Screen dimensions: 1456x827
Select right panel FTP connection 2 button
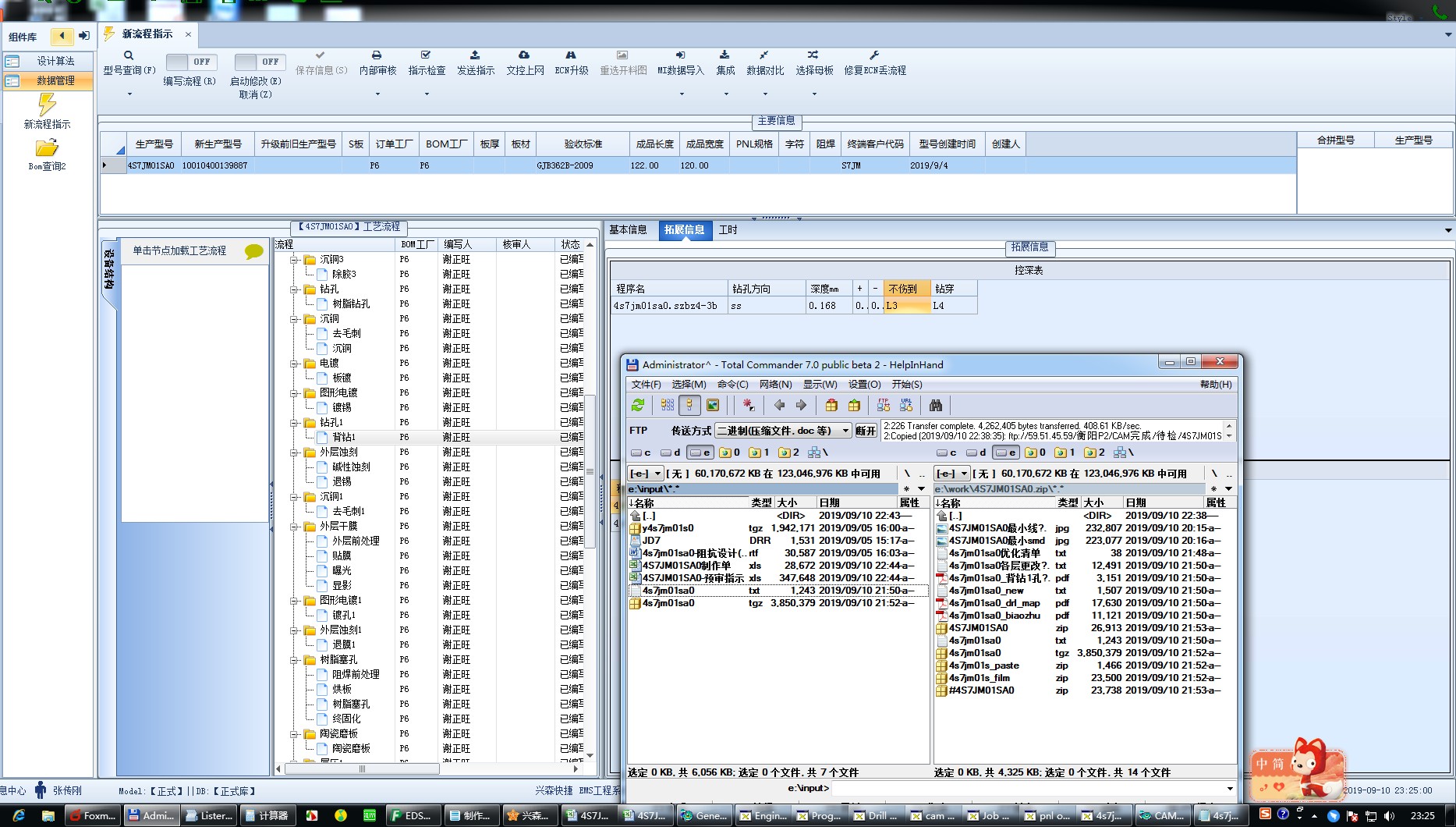(1095, 453)
